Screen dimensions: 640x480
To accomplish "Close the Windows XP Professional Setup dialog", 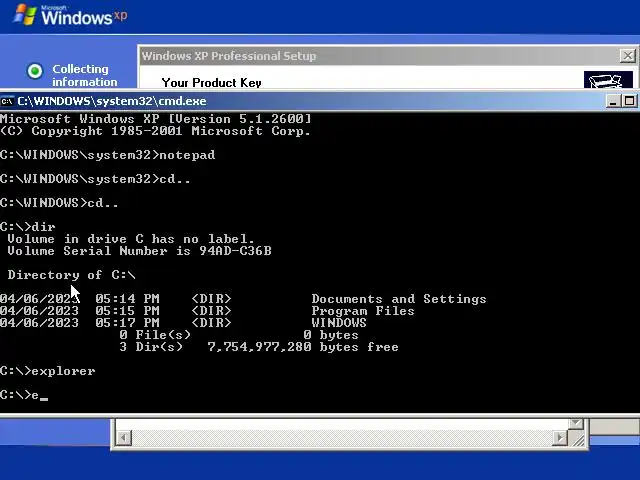I will coord(628,56).
